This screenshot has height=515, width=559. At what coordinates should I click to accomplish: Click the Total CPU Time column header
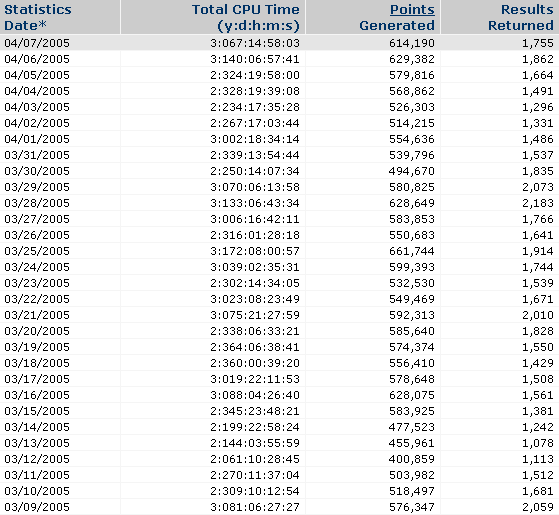click(x=246, y=17)
